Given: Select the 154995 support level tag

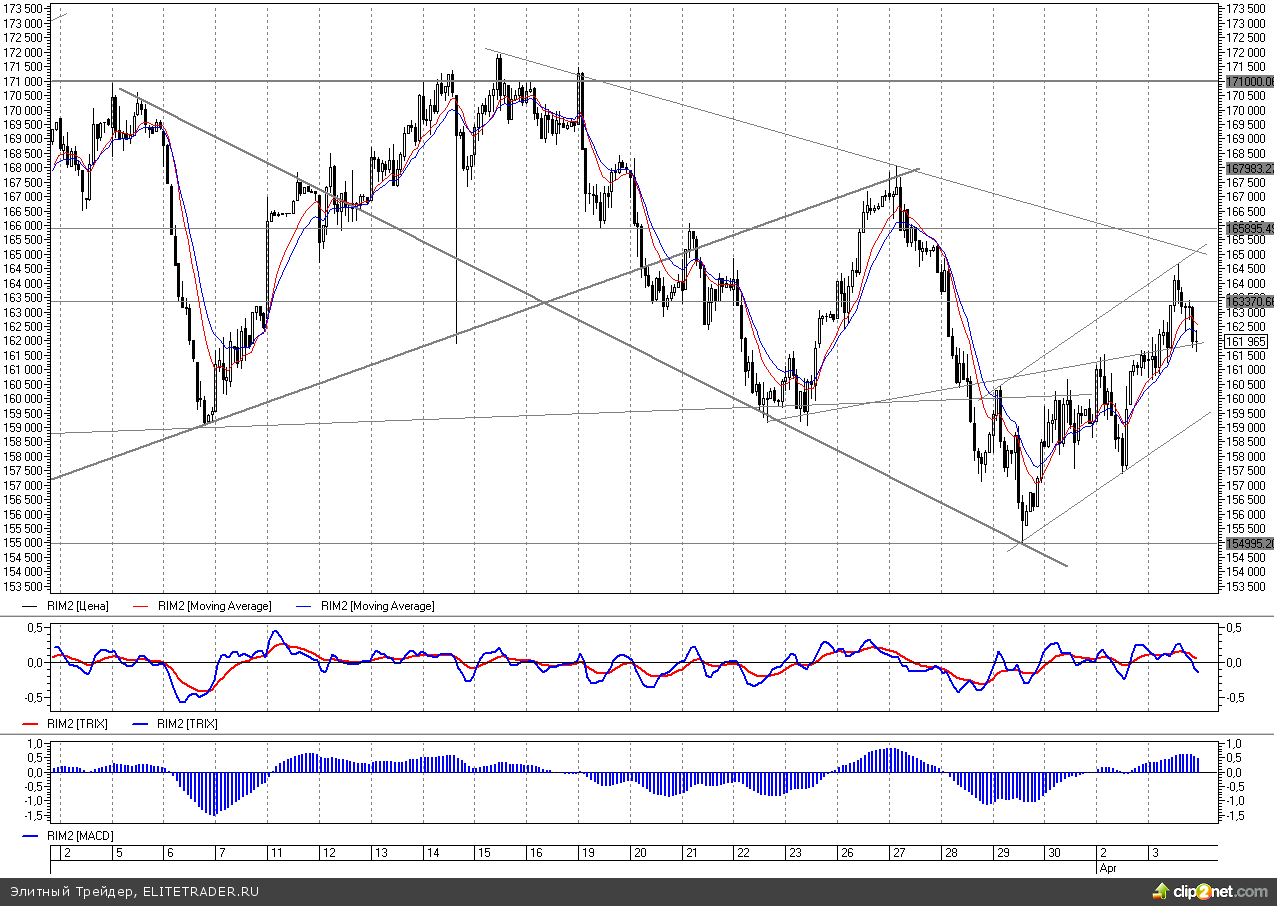Looking at the screenshot, I should (1249, 543).
